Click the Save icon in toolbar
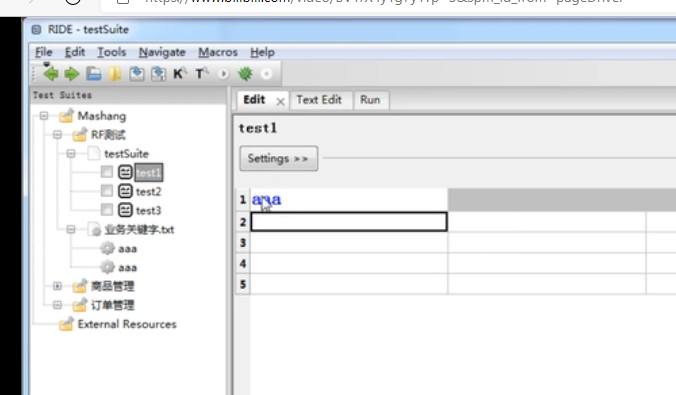Image resolution: width=676 pixels, height=395 pixels. [x=137, y=74]
